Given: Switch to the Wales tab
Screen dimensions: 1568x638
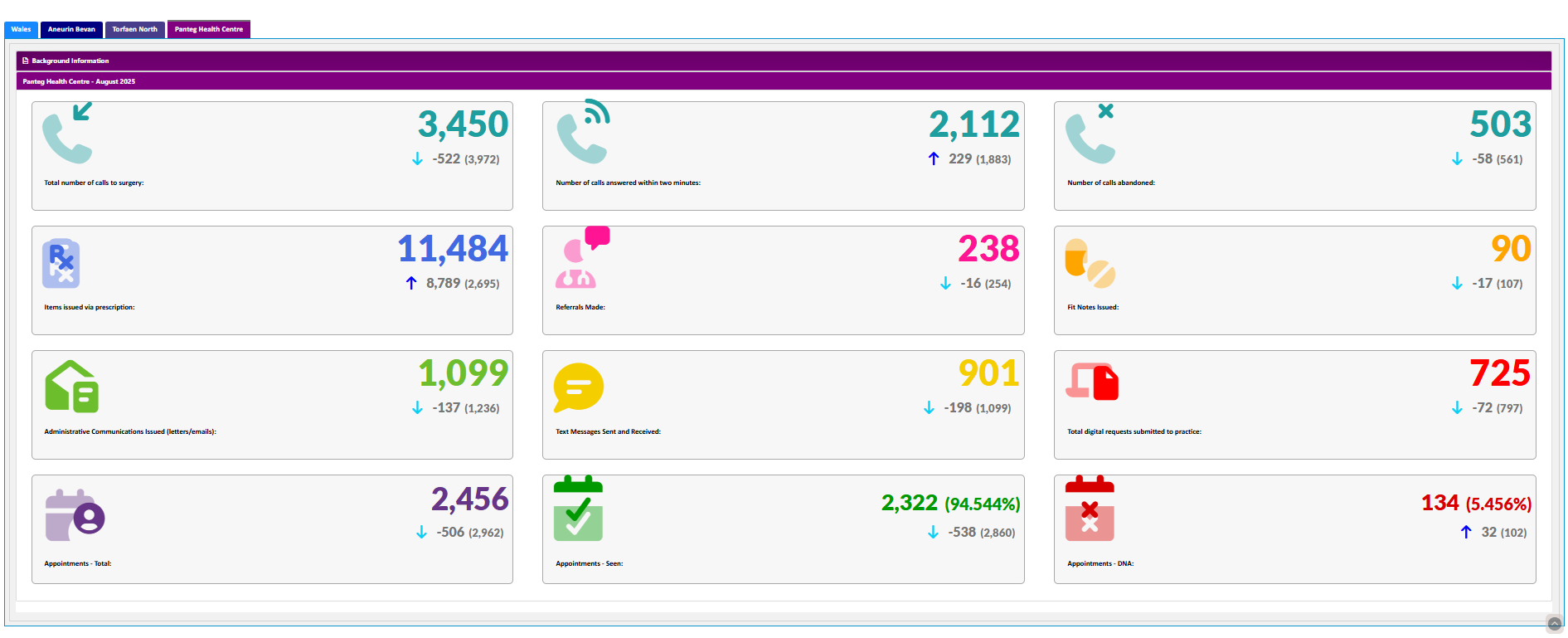Looking at the screenshot, I should coord(21,29).
